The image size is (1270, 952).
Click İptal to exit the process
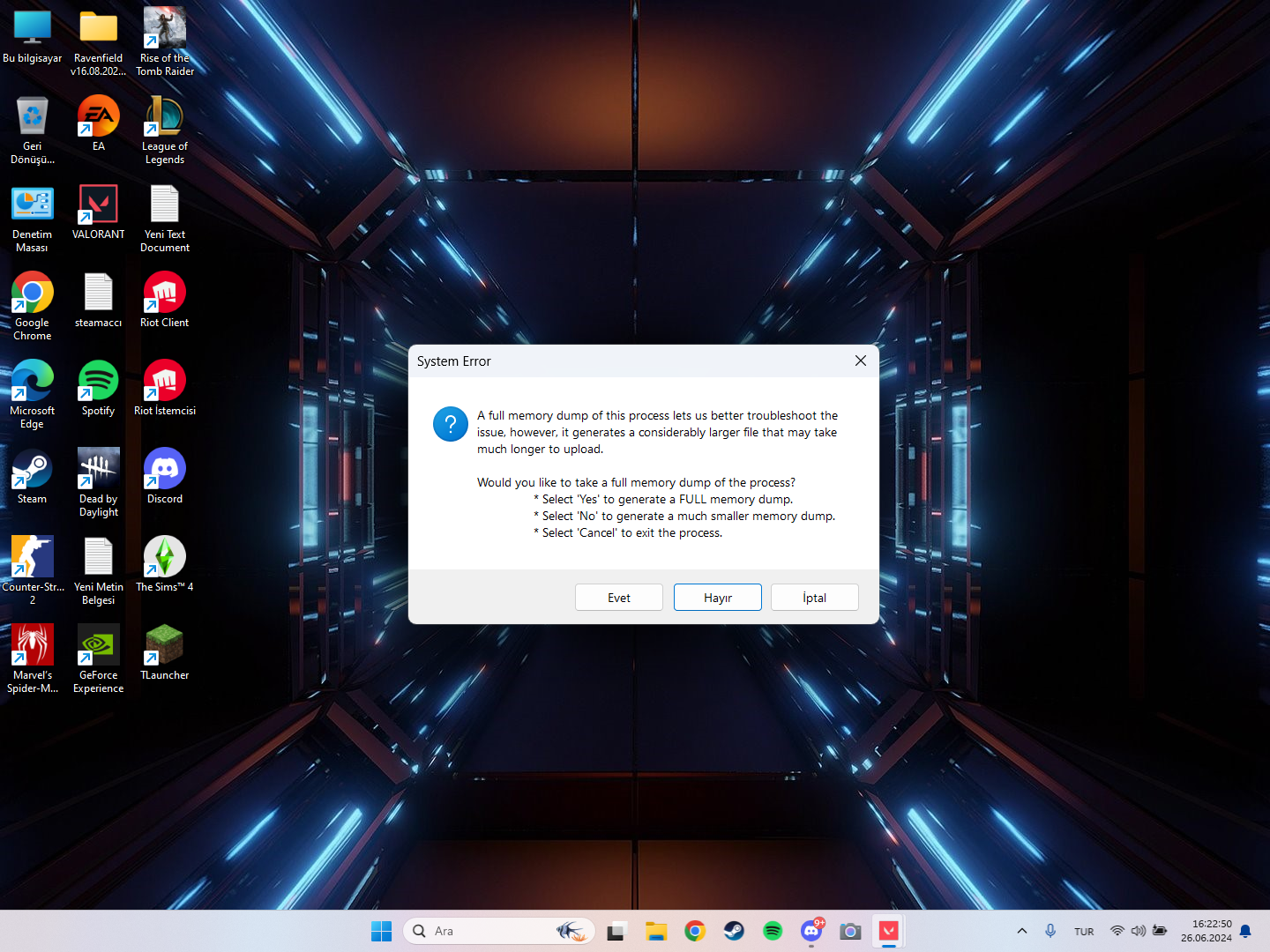click(815, 598)
